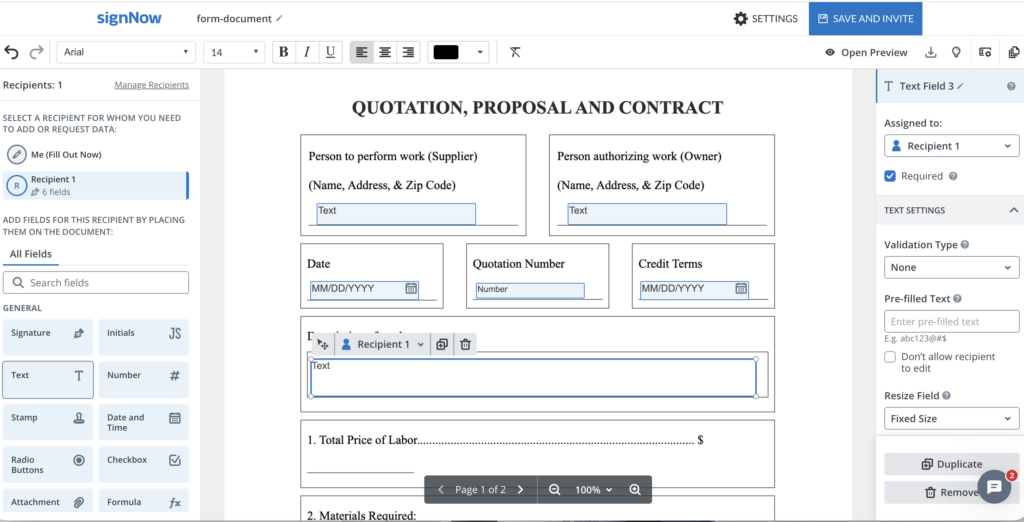Add a Radio Buttons field

[48, 465]
